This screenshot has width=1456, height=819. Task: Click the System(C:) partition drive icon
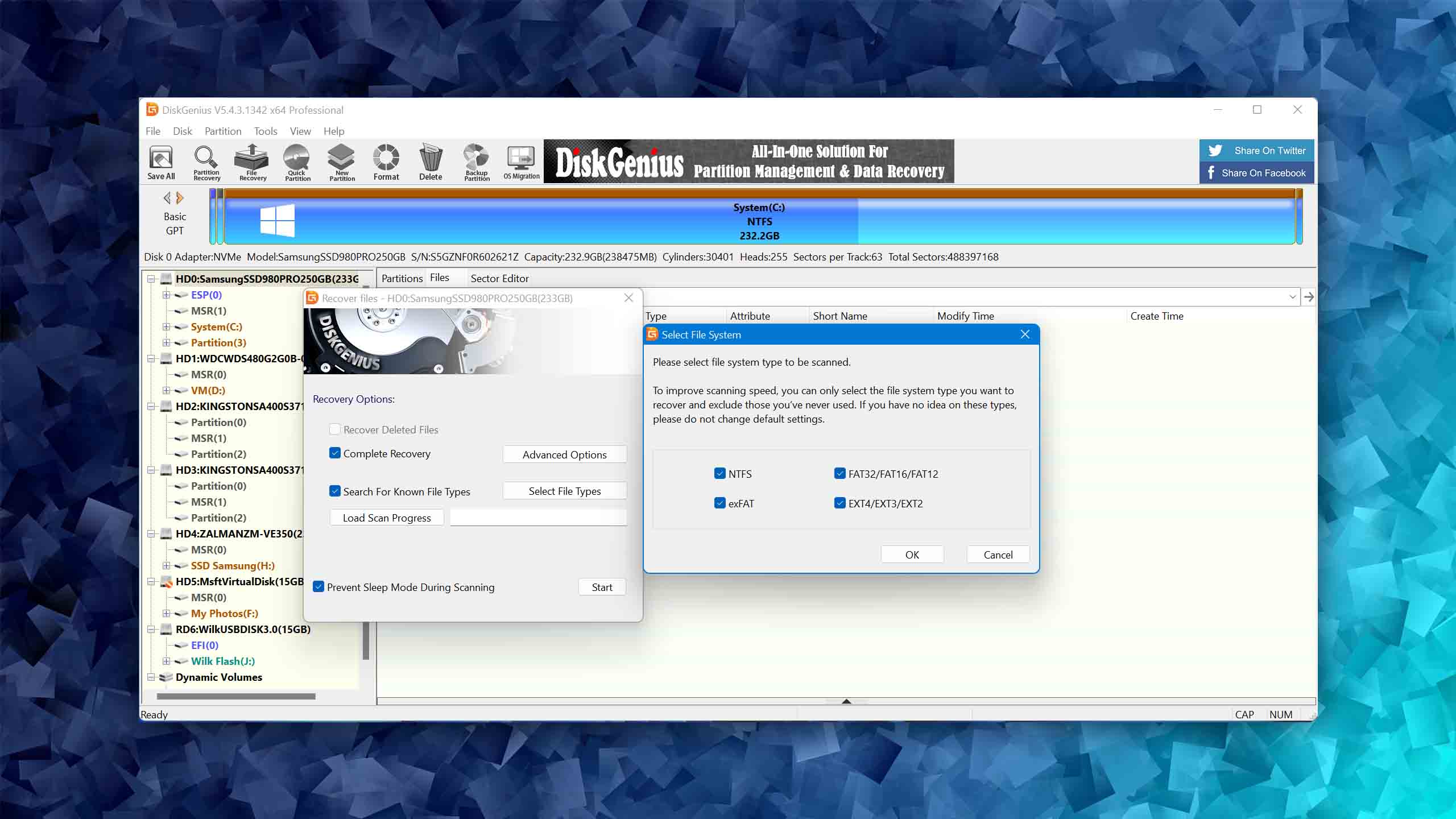click(x=181, y=327)
